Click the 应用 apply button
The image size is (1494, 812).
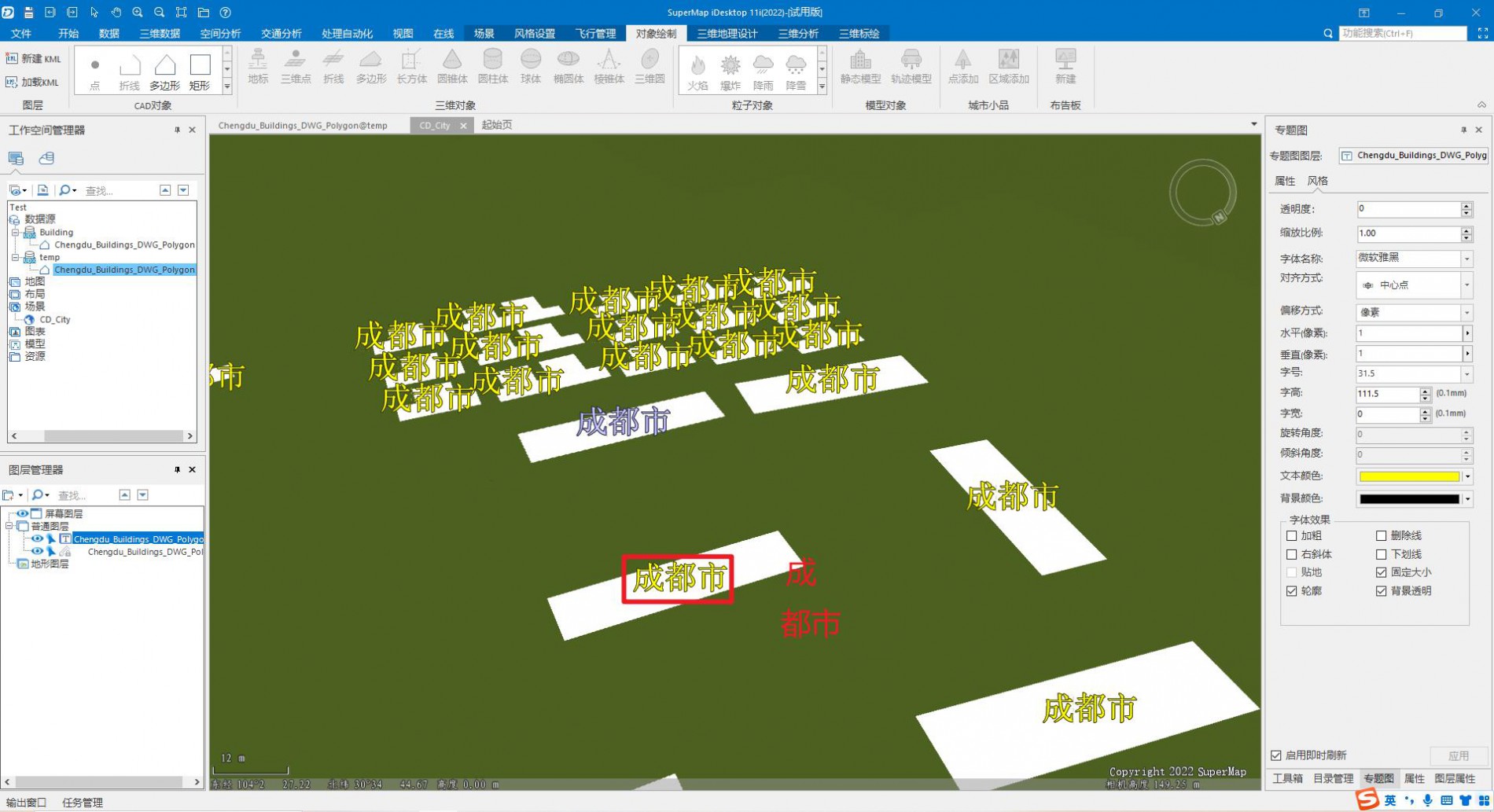tap(1459, 755)
